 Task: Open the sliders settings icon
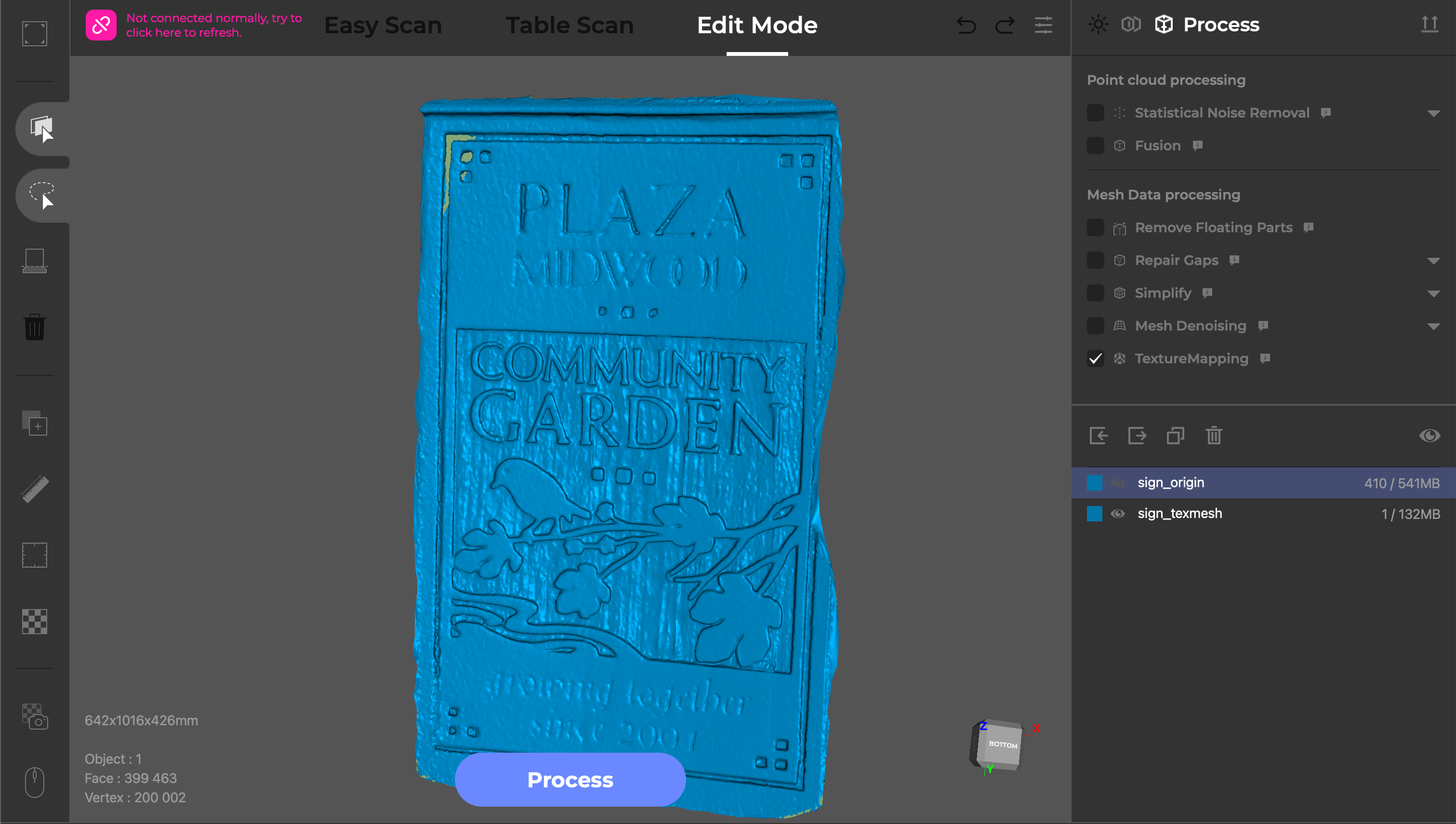click(x=1043, y=26)
